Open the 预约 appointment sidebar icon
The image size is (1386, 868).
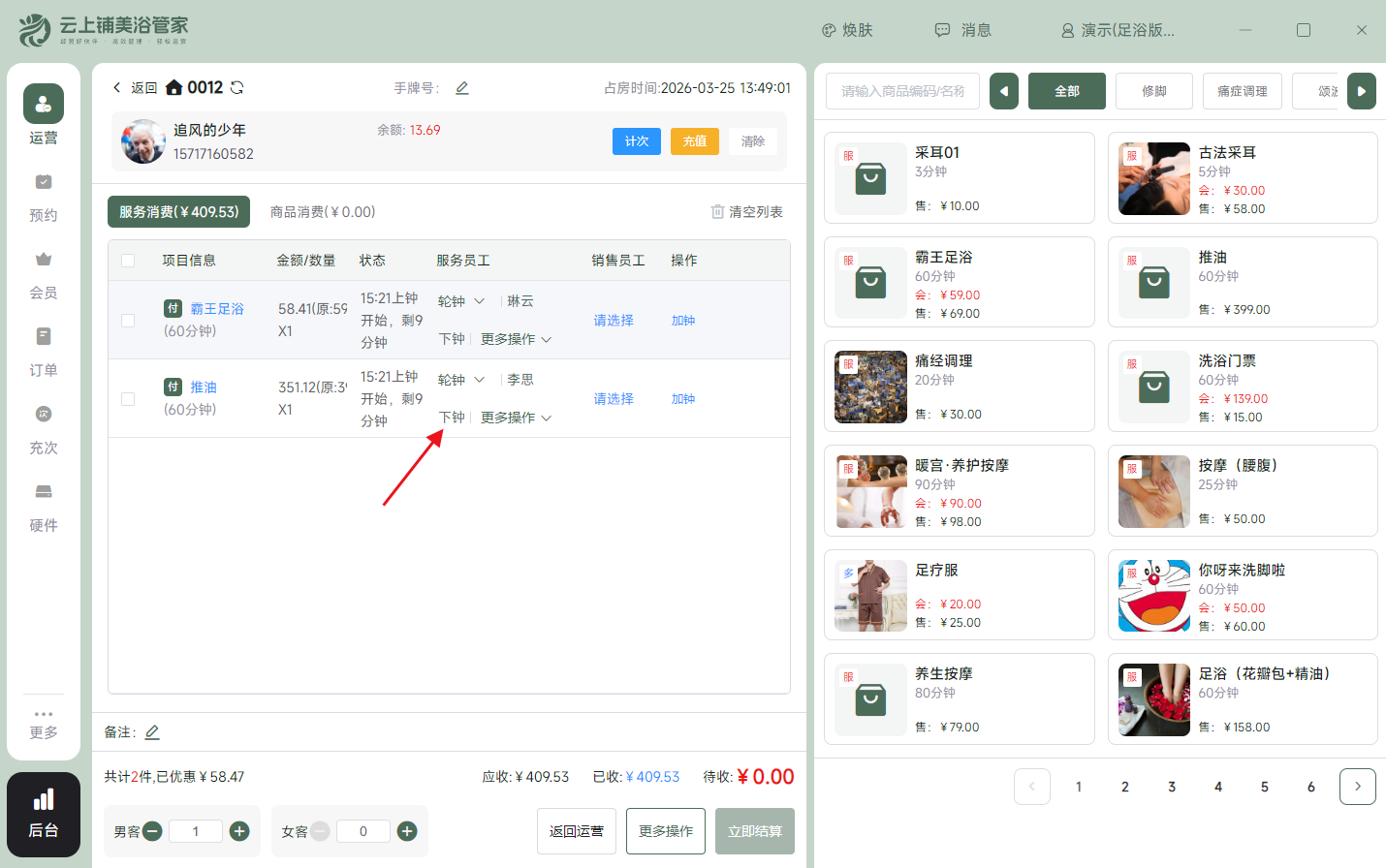pos(43,192)
